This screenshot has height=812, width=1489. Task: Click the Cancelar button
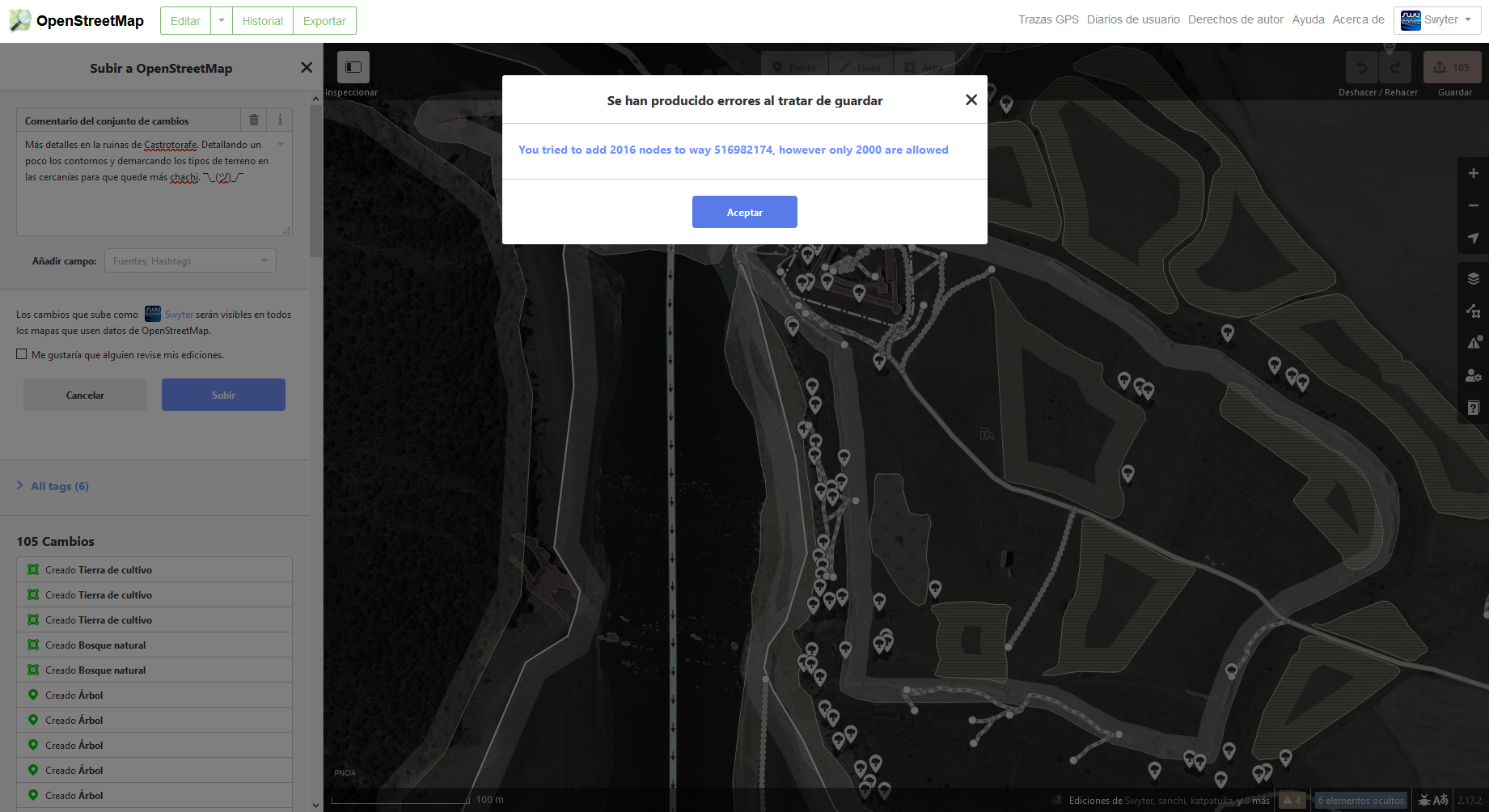[x=85, y=395]
